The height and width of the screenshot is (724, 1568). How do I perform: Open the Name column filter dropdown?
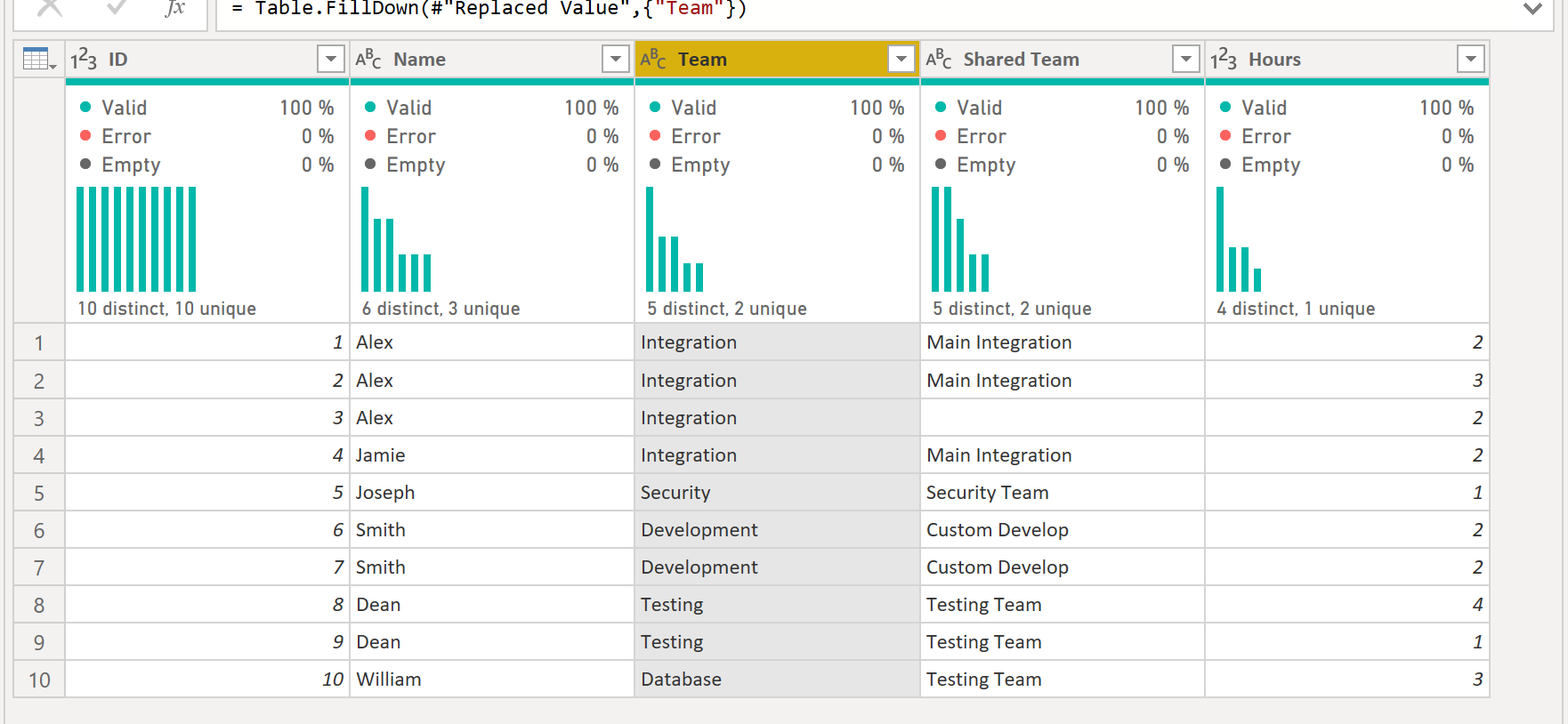pyautogui.click(x=615, y=60)
